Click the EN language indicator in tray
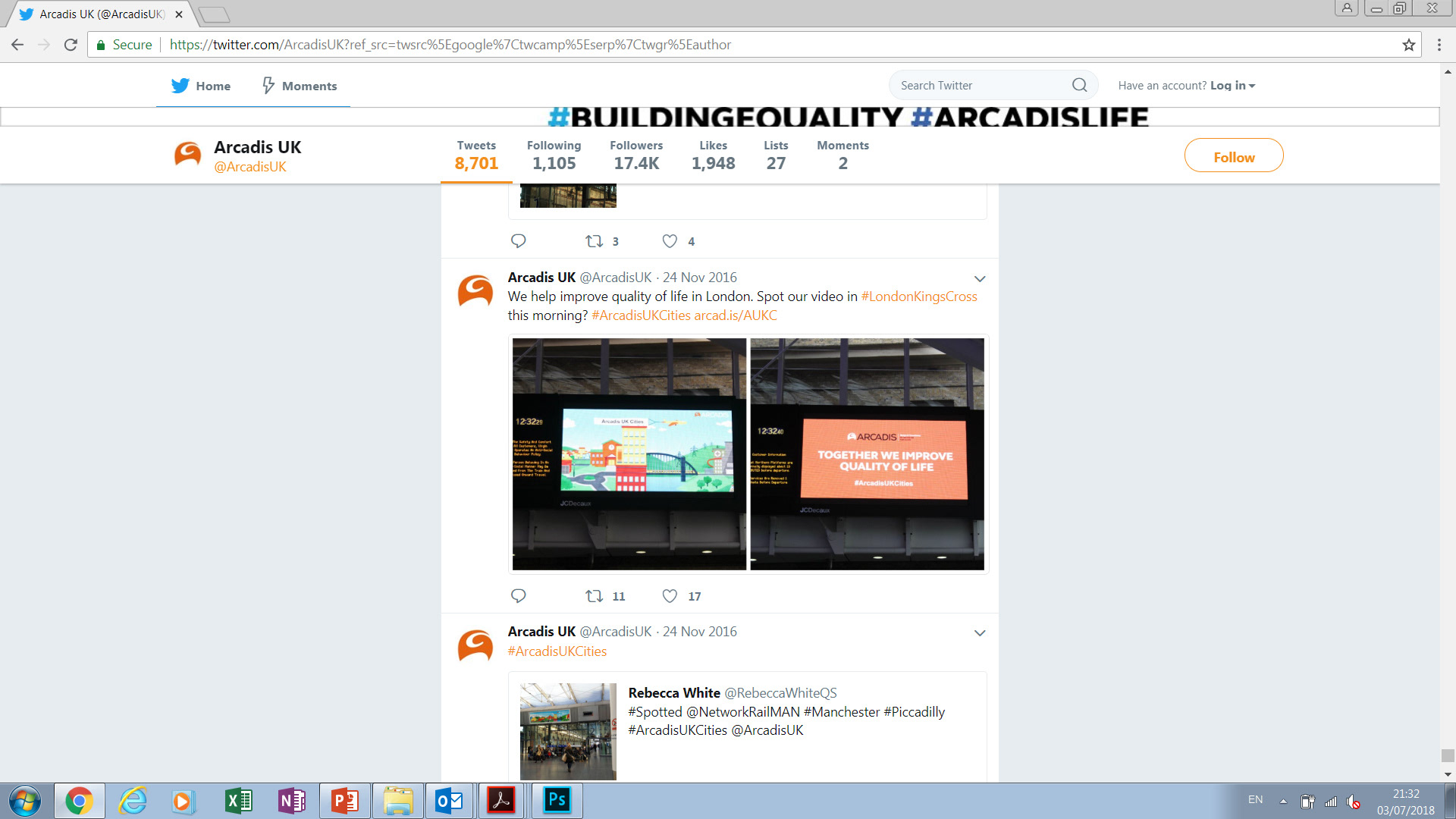Viewport: 1456px width, 819px height. [x=1256, y=799]
